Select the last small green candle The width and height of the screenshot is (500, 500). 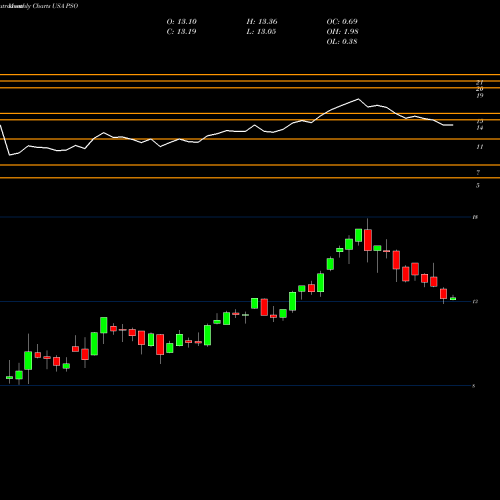(x=453, y=299)
